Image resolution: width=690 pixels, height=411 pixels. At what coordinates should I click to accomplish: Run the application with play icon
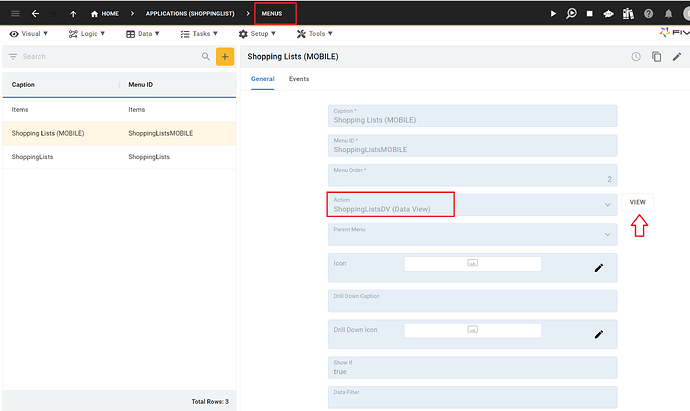pyautogui.click(x=553, y=14)
